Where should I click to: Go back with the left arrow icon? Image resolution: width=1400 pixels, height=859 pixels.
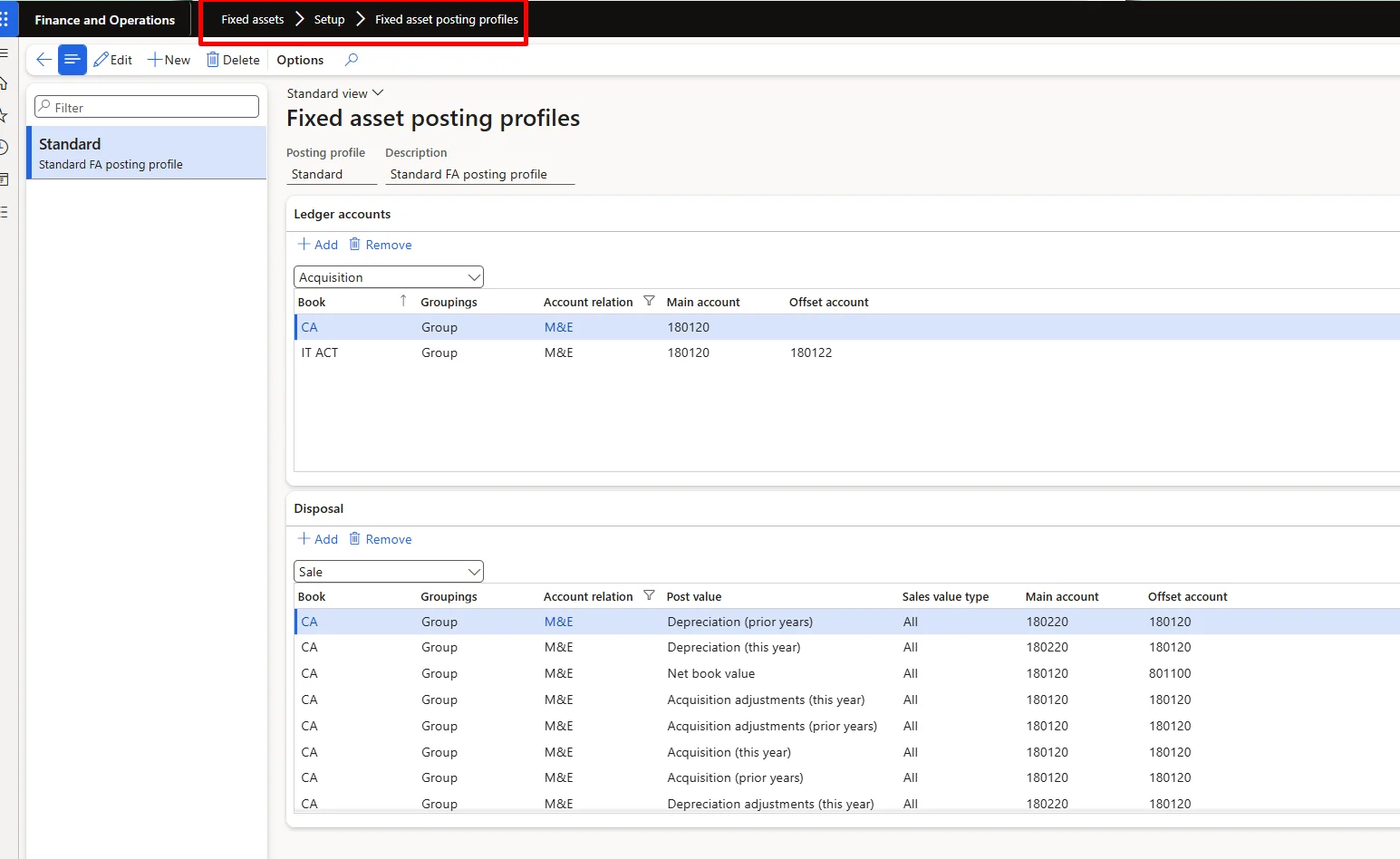(43, 60)
